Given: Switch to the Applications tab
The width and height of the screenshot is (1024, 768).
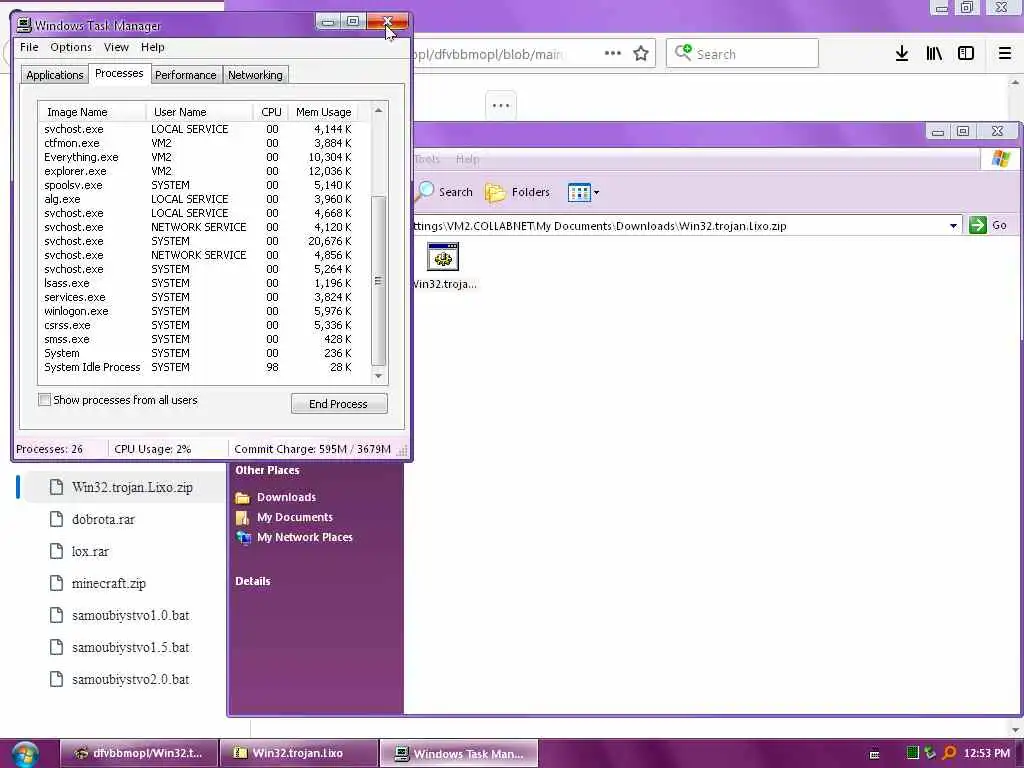Looking at the screenshot, I should (x=54, y=75).
